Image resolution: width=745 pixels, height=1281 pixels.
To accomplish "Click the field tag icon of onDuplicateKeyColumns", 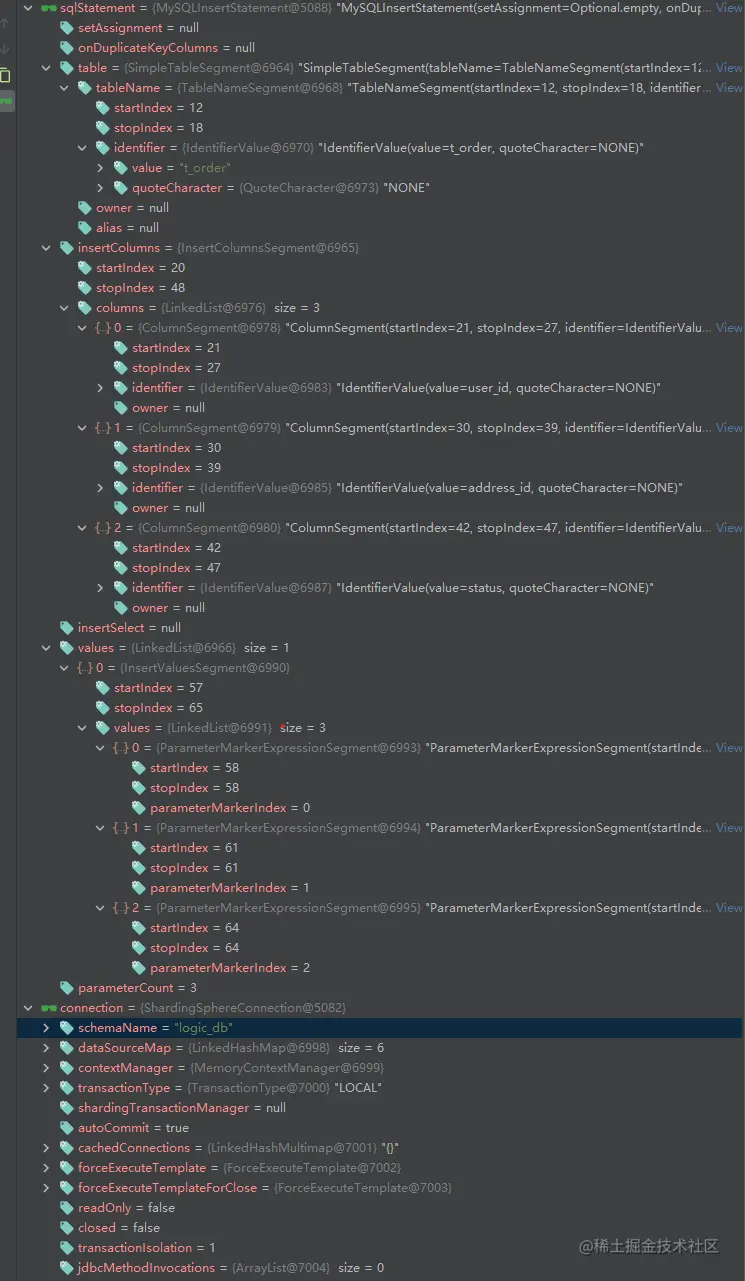I will click(67, 48).
